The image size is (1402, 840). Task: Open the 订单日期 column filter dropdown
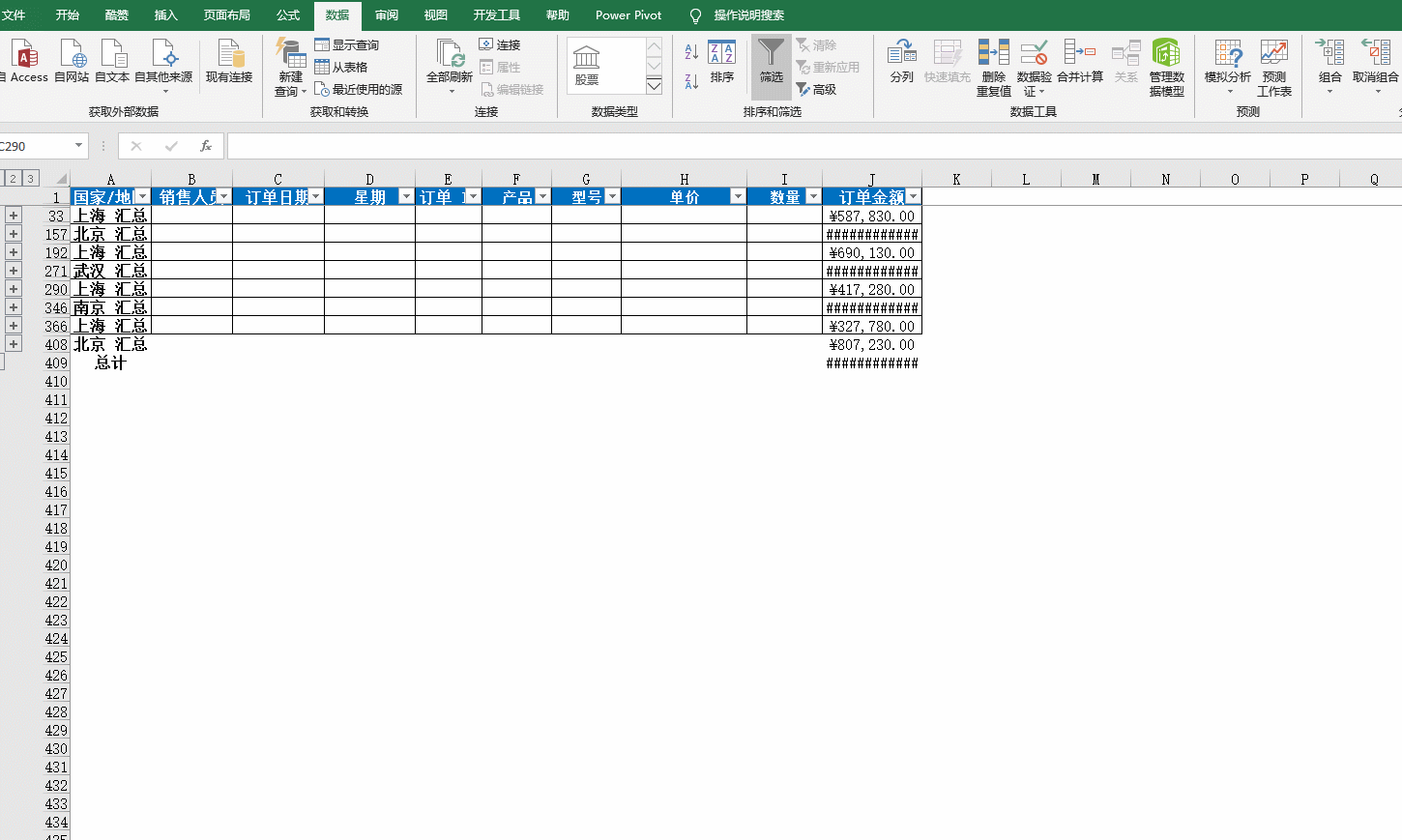tap(315, 197)
